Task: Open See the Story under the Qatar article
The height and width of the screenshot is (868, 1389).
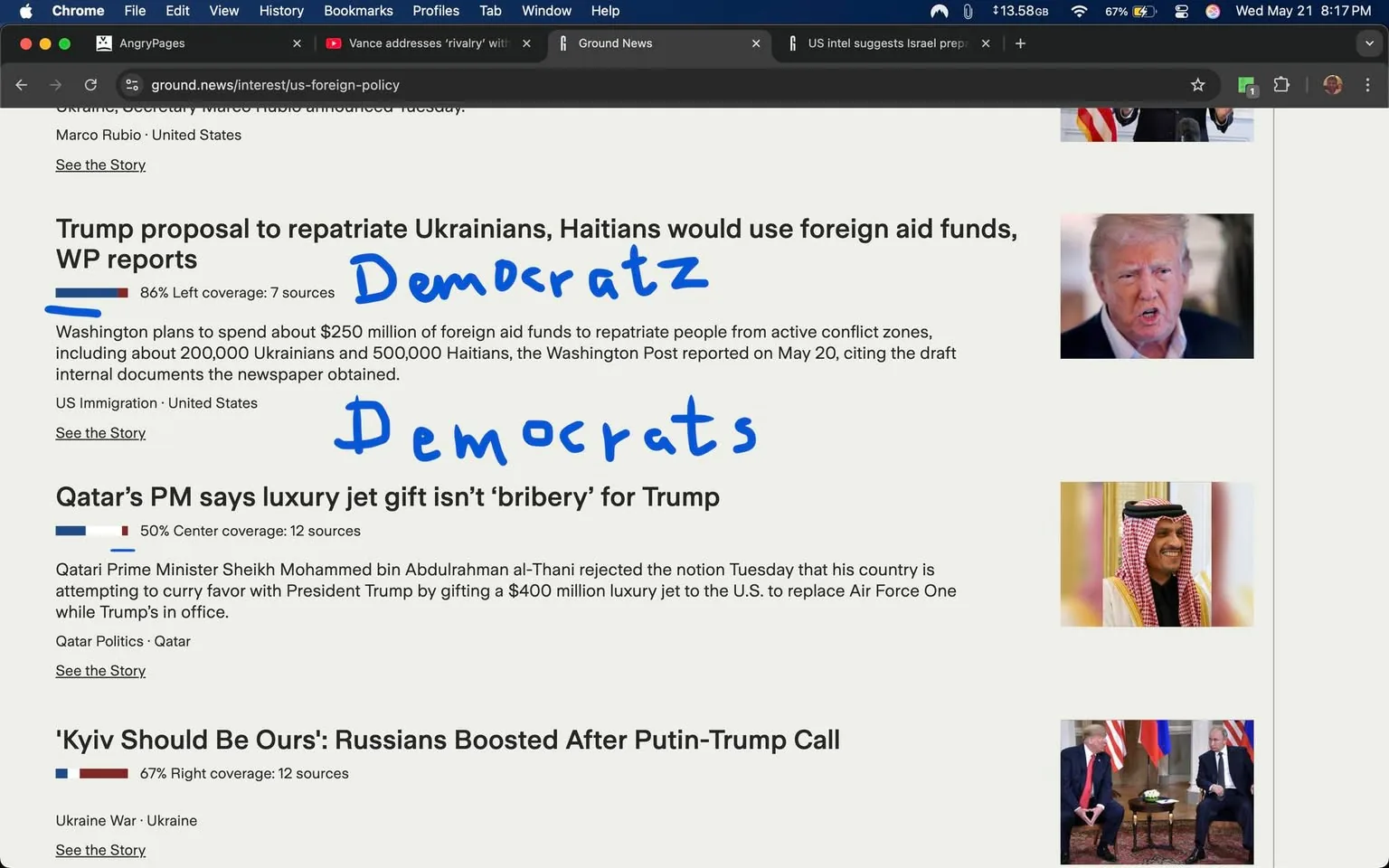Action: point(100,670)
